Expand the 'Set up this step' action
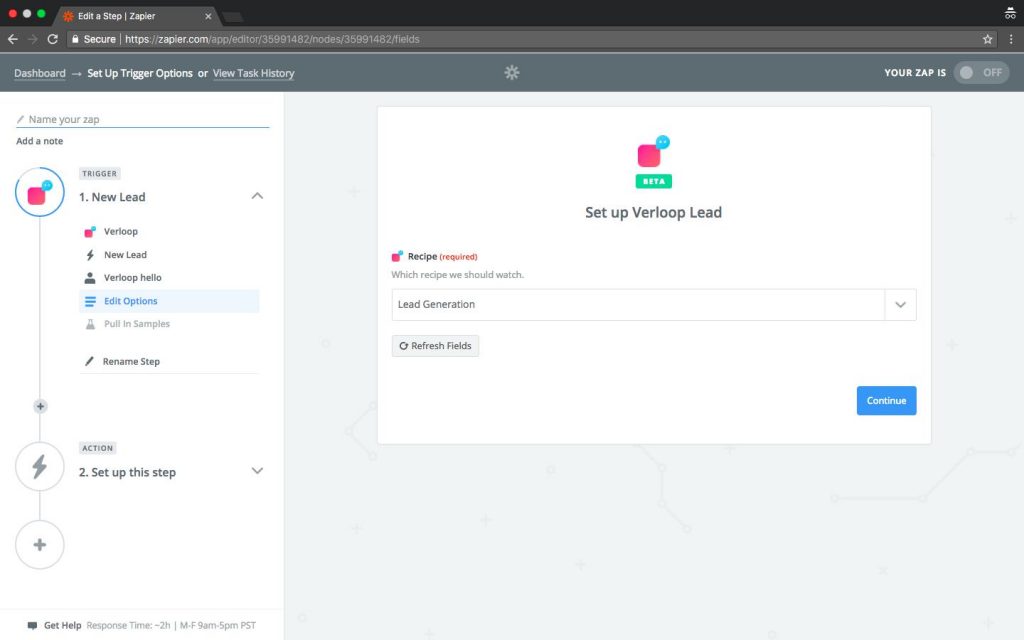Screen dimensions: 1024x640 click(x=257, y=471)
